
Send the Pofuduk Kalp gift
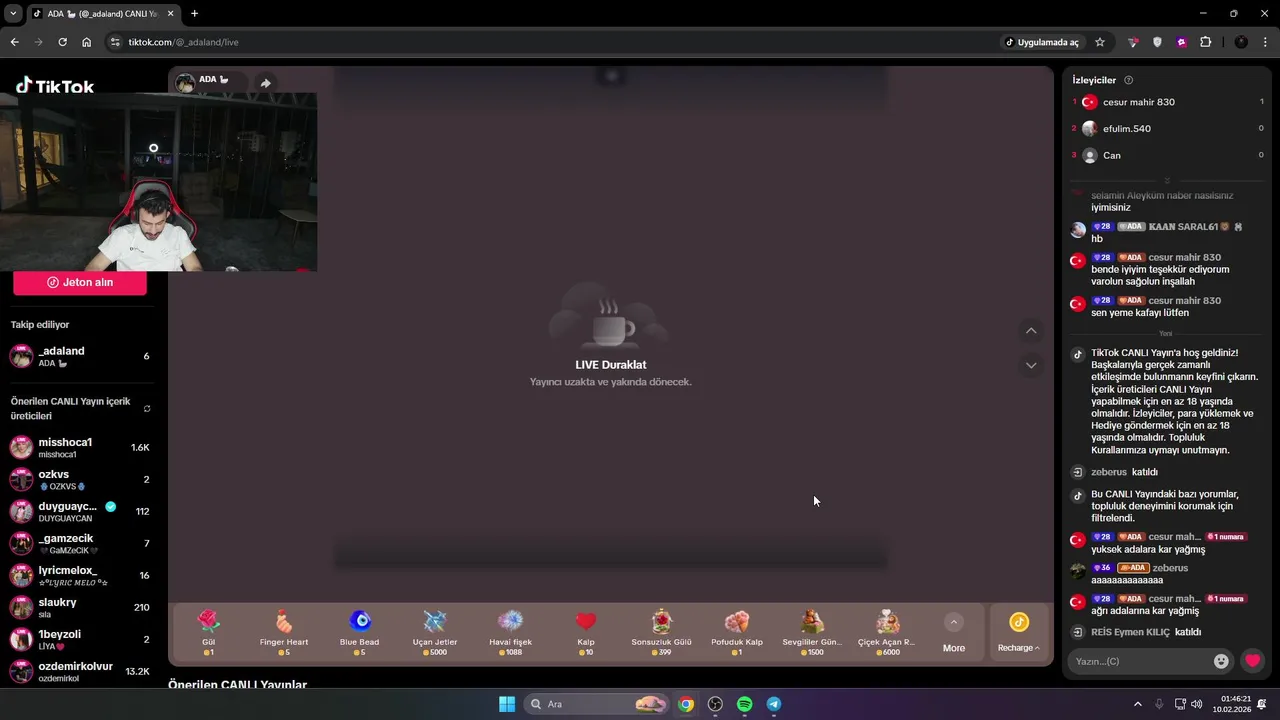pyautogui.click(x=737, y=632)
